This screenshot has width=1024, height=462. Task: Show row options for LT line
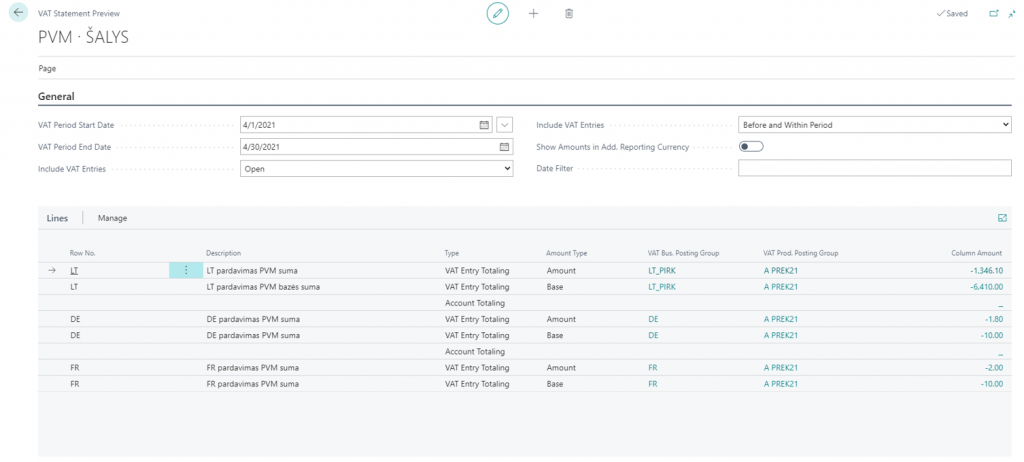(x=186, y=271)
